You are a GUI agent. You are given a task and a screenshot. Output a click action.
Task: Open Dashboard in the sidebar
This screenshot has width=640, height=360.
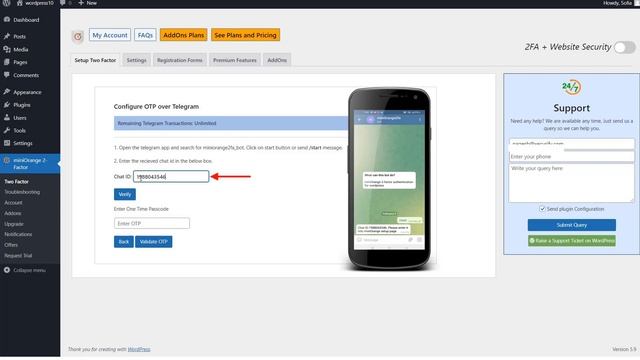click(26, 20)
